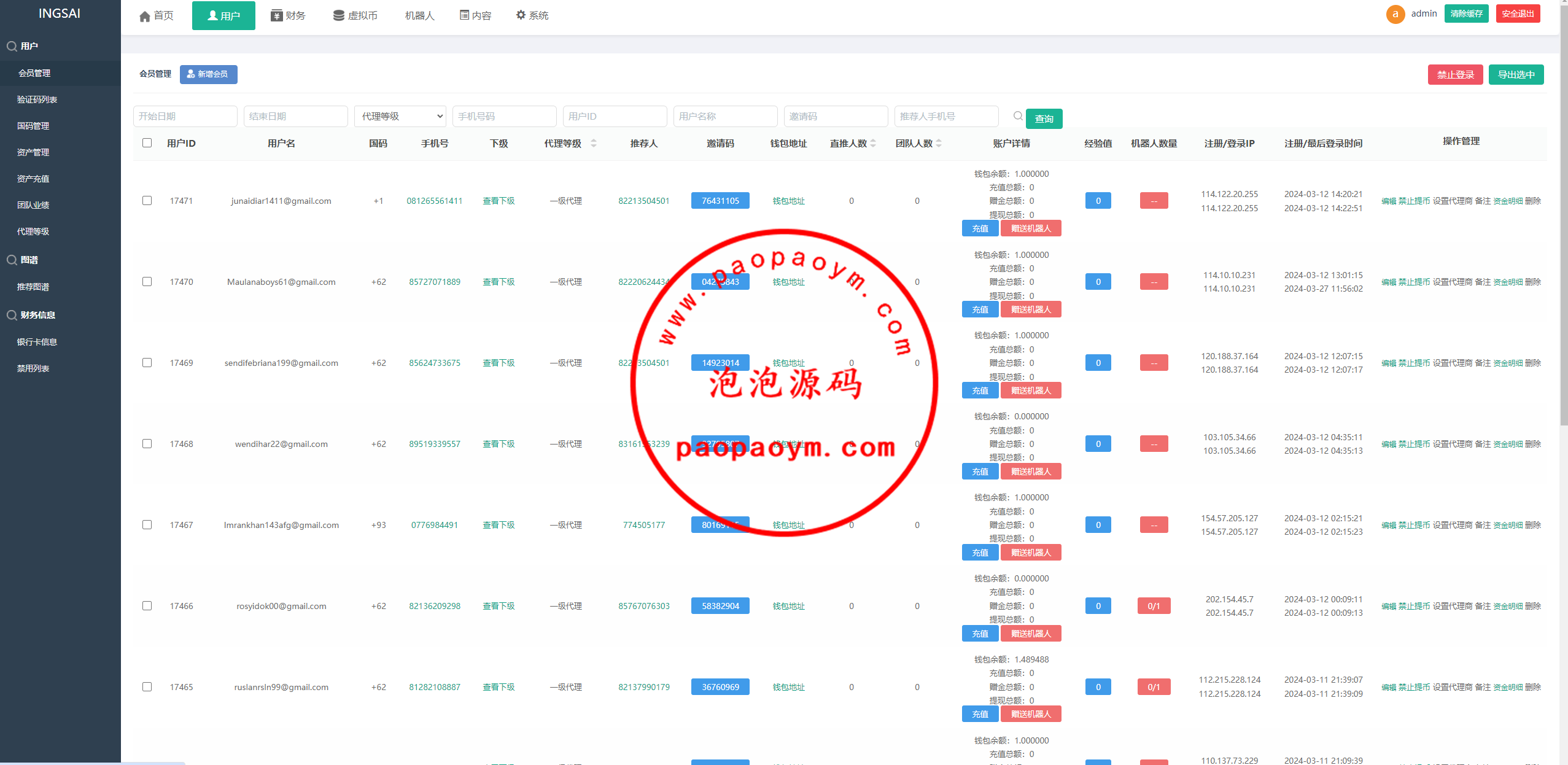Click the magnifier icon next to 用户 sidebar group

point(12,46)
